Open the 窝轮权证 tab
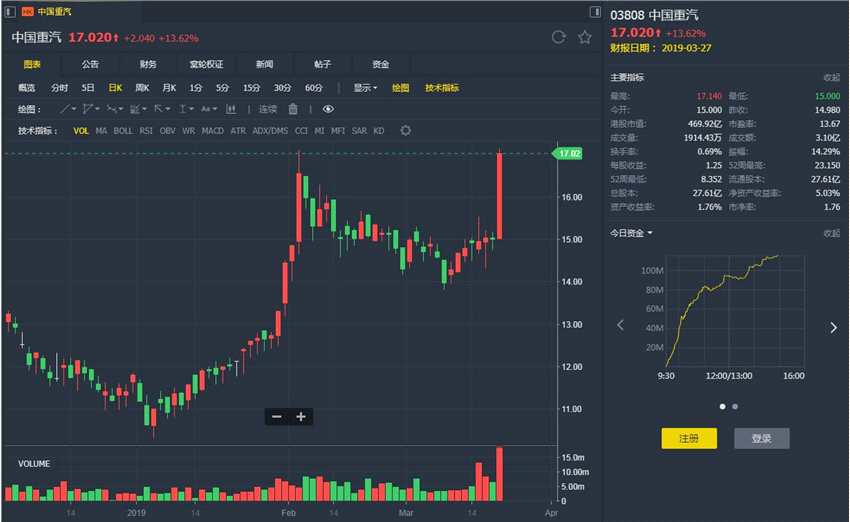 click(206, 64)
